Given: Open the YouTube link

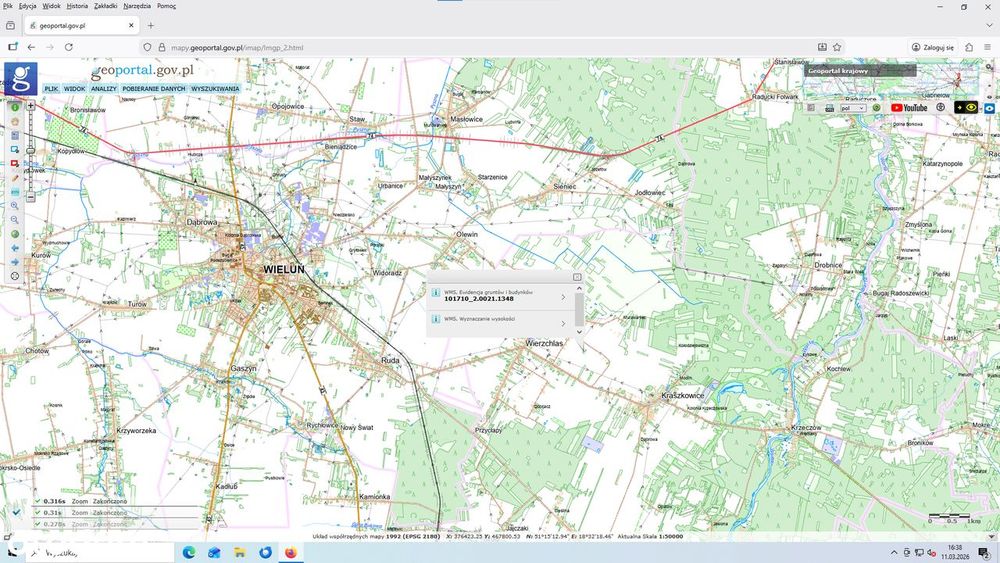Looking at the screenshot, I should click(909, 108).
